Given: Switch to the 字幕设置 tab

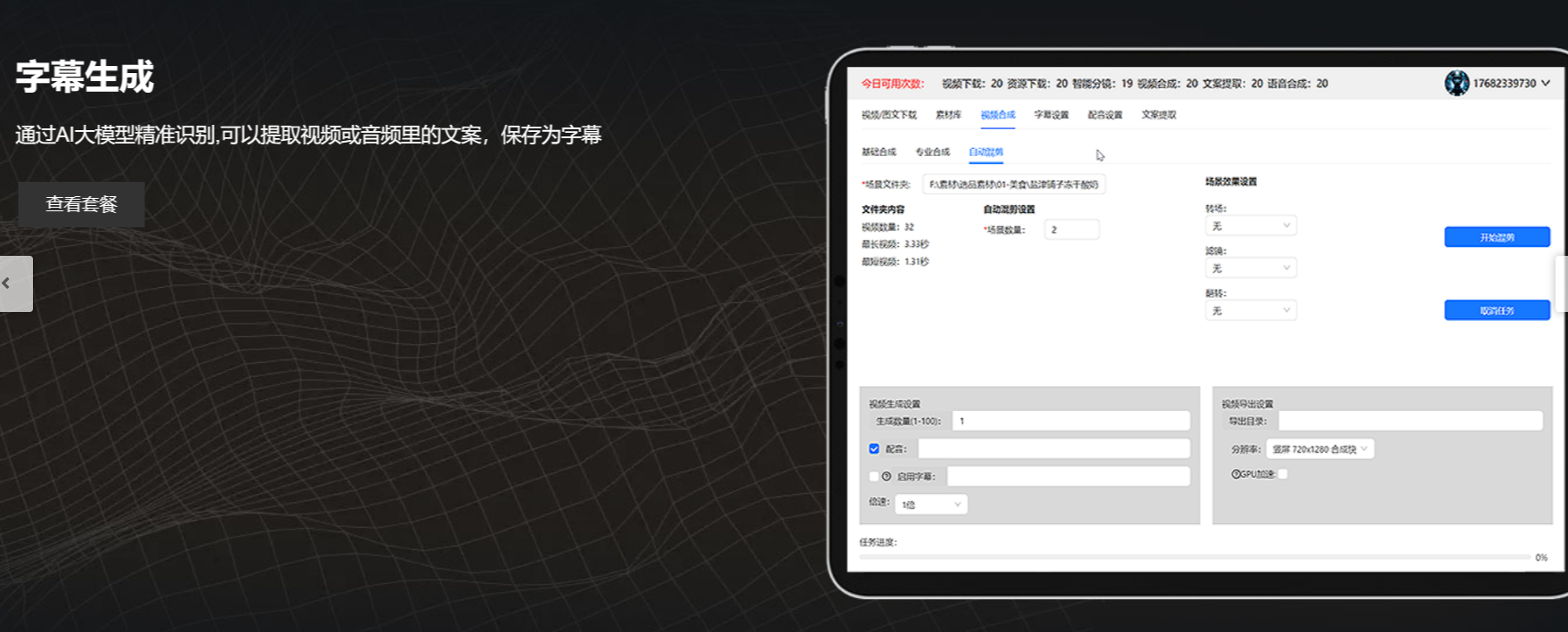Looking at the screenshot, I should click(1051, 115).
